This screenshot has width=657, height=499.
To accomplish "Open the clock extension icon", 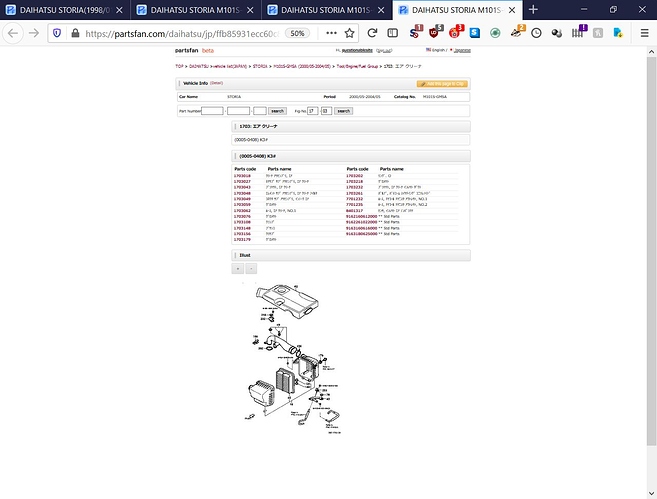I will [x=536, y=33].
